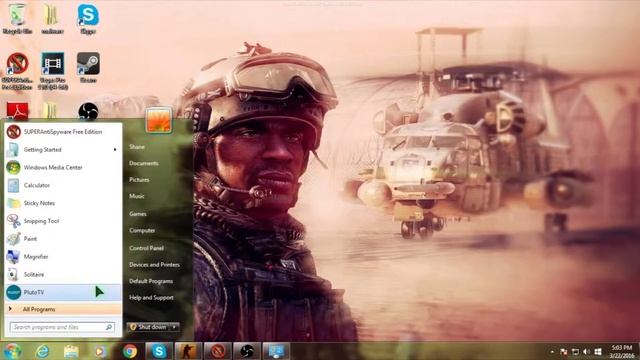Click the Search programs and files box
This screenshot has width=640, height=360.
[62, 327]
